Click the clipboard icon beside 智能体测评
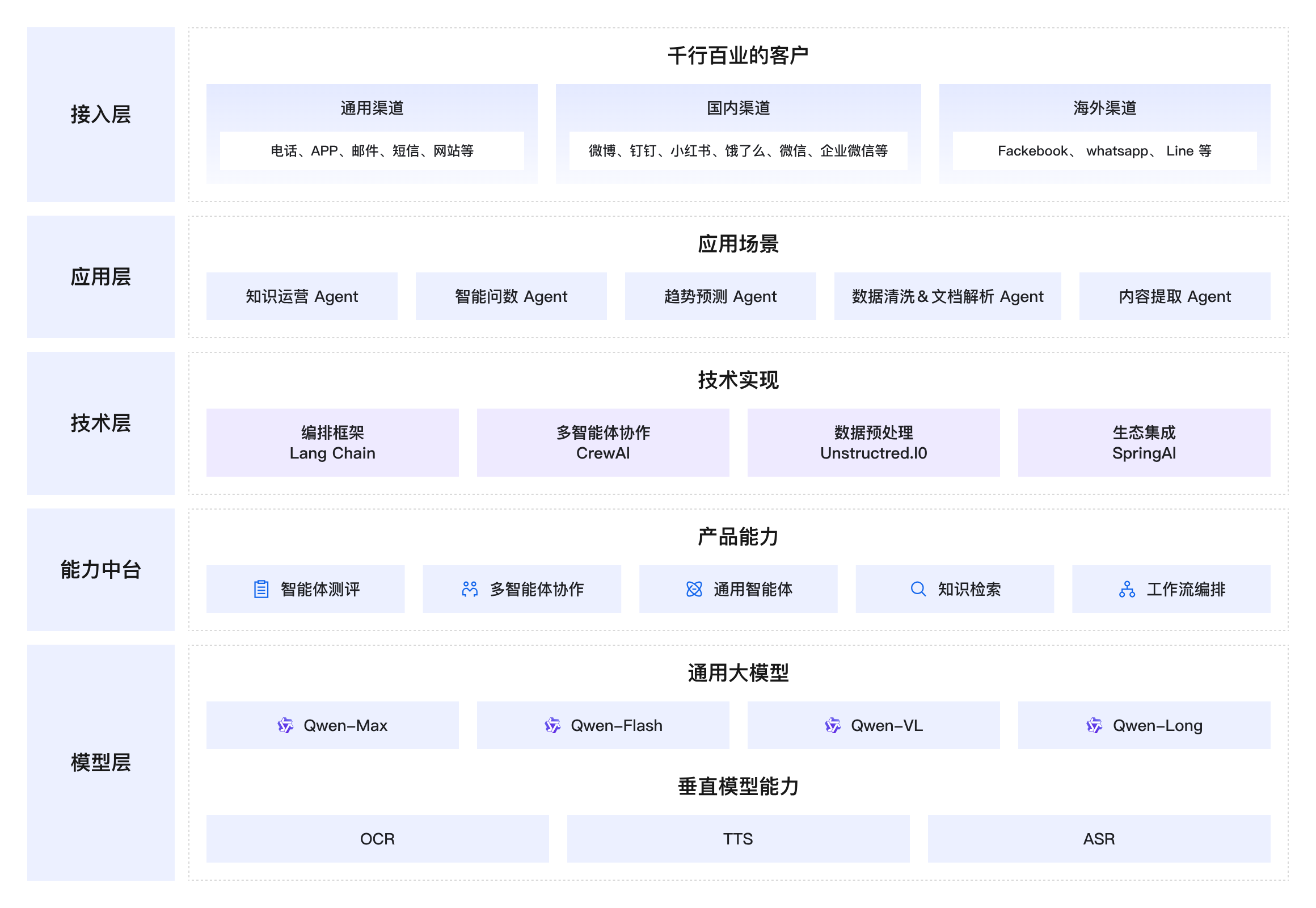Screen dimensions: 1316x908 coord(261,590)
